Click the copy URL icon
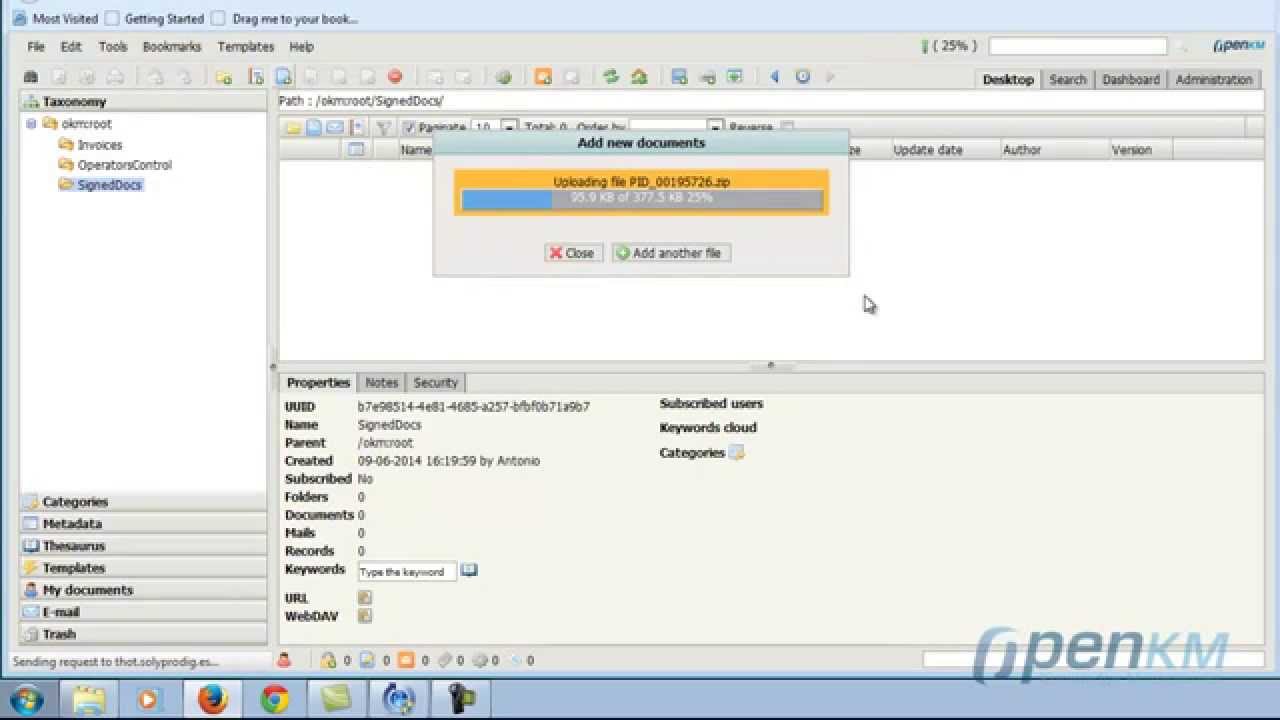 coord(365,598)
